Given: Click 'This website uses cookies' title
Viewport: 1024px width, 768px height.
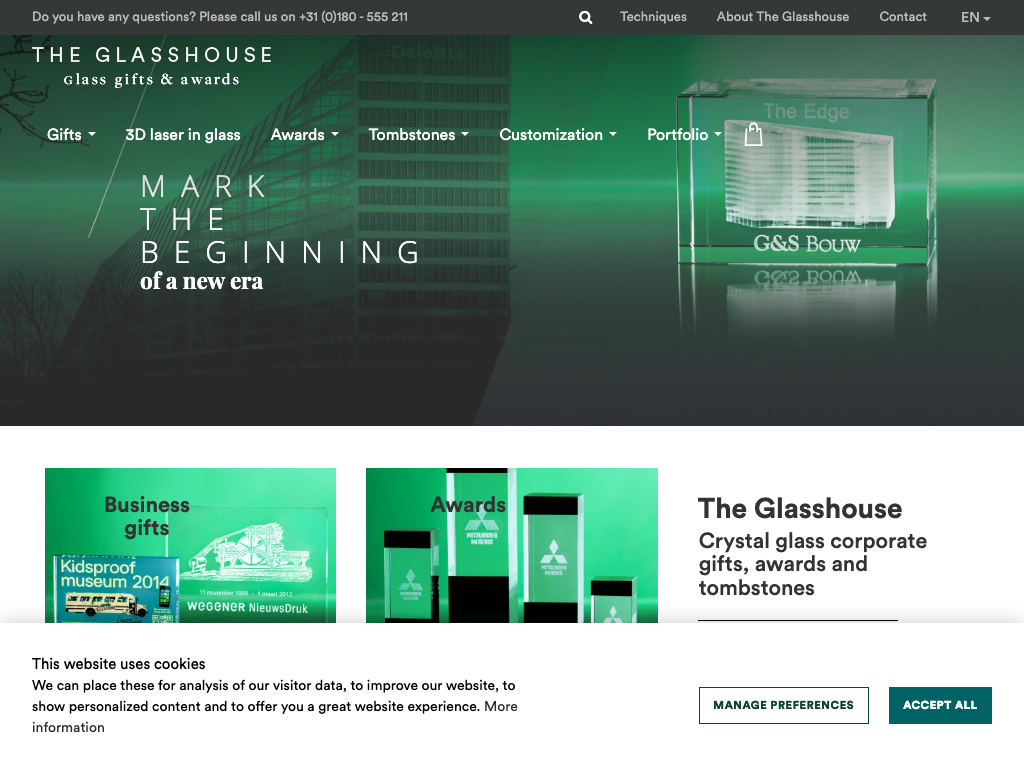Looking at the screenshot, I should click(118, 664).
